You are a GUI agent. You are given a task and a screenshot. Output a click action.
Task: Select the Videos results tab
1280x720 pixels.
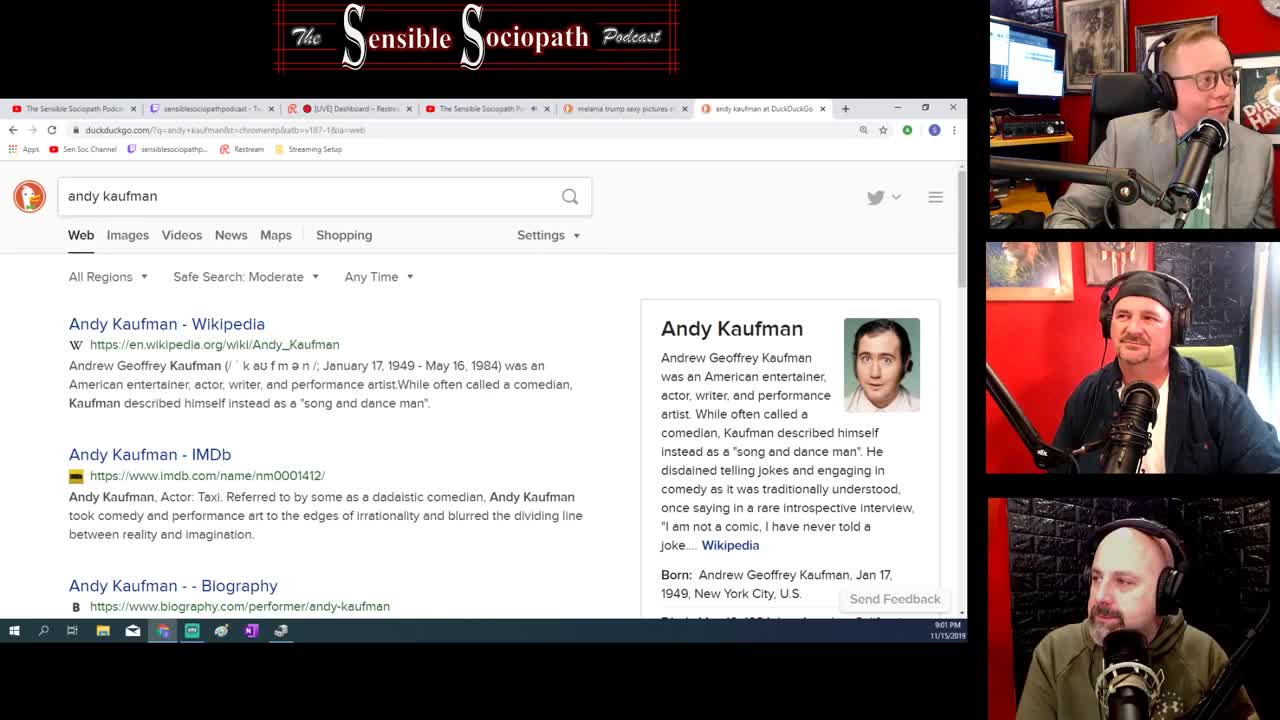pyautogui.click(x=182, y=235)
